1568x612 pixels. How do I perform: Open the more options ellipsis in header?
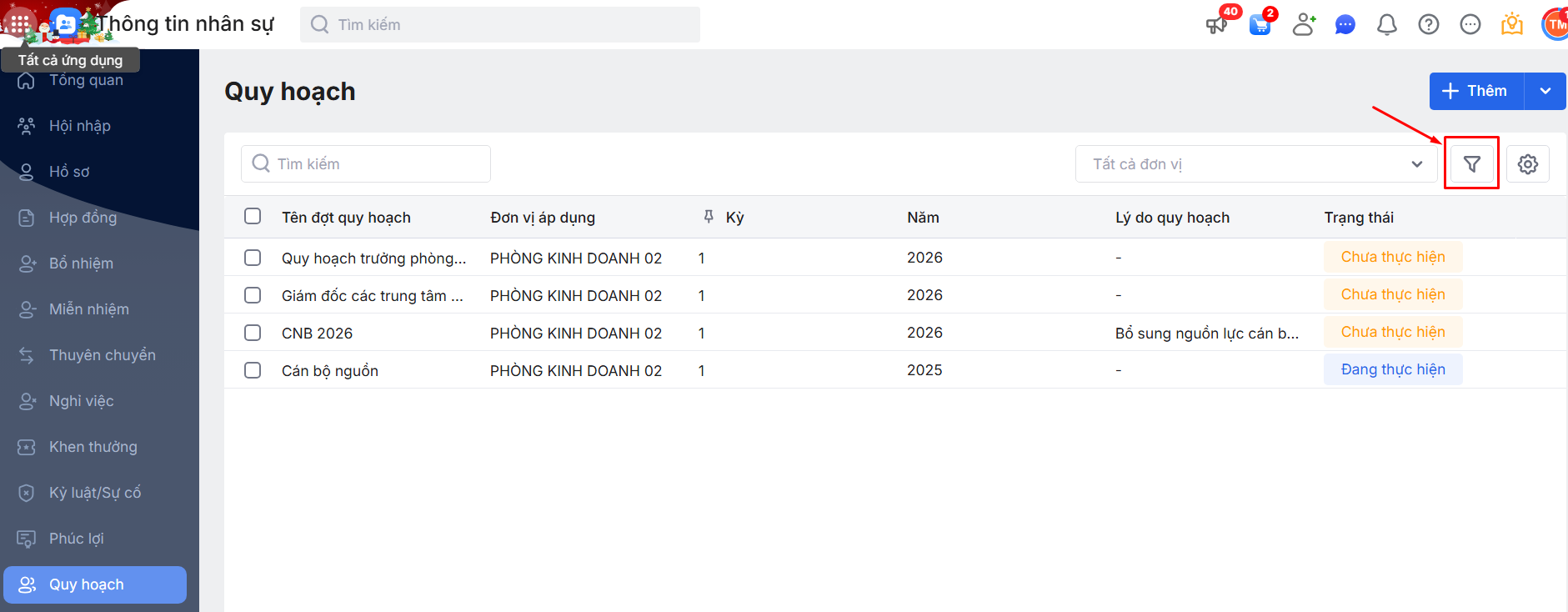pos(1470,25)
